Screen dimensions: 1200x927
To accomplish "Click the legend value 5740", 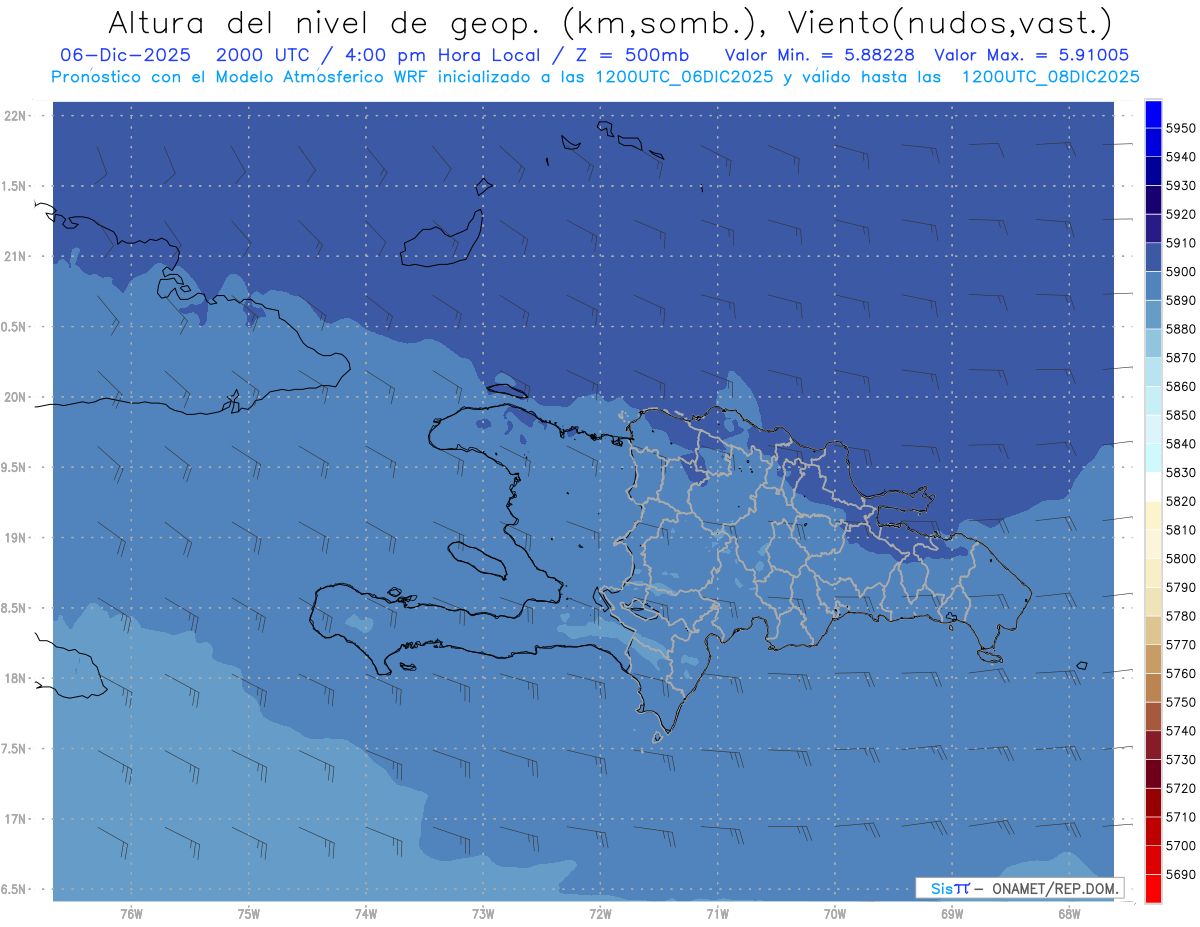I will 1180,731.
